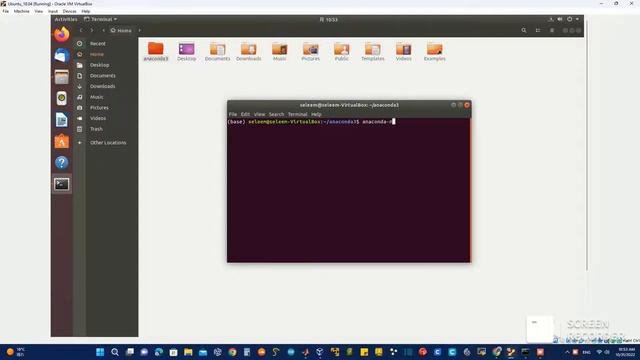640x360 pixels.
Task: Go back in Files navigation
Action: point(81,30)
